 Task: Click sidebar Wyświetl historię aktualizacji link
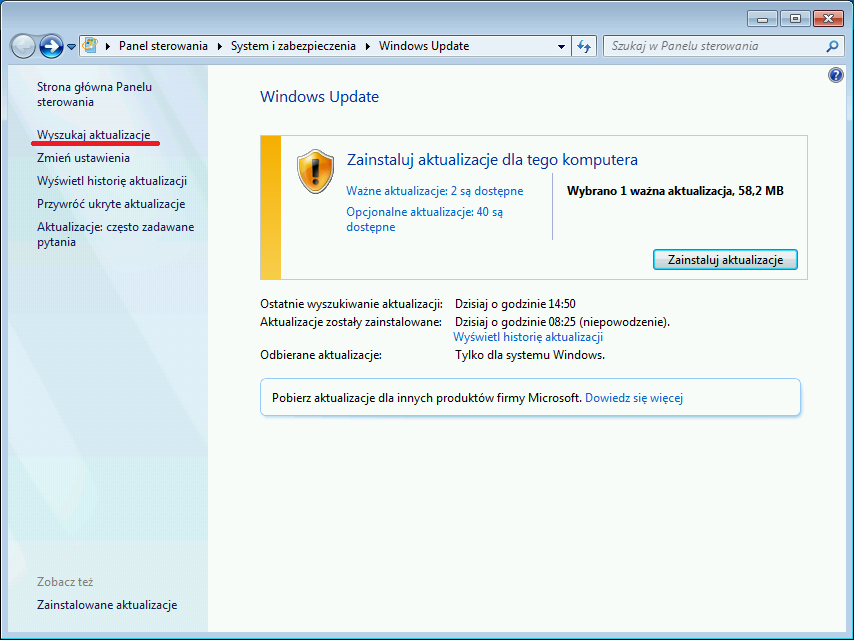pos(112,181)
